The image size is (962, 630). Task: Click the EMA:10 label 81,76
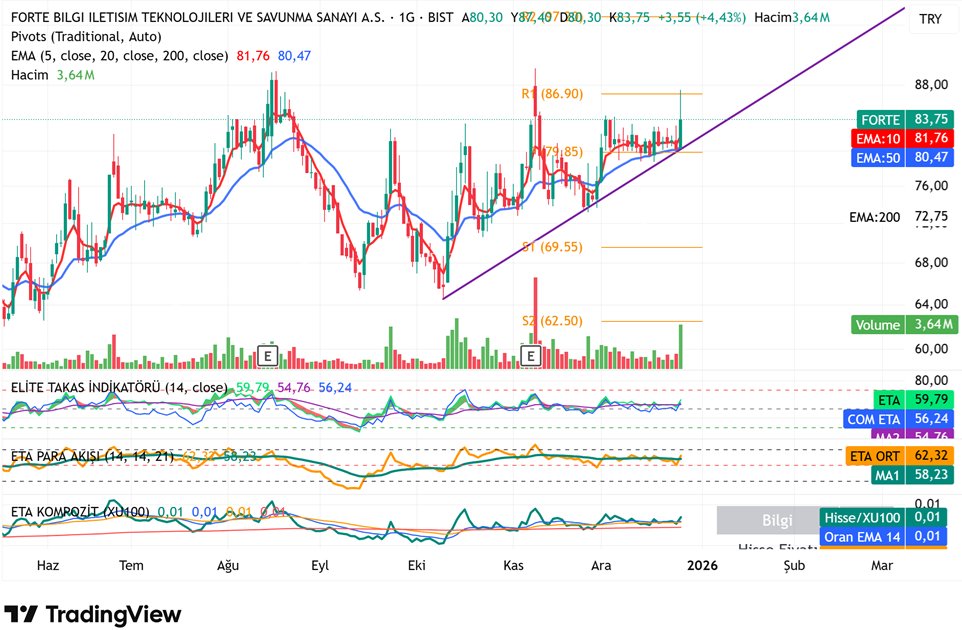point(906,138)
